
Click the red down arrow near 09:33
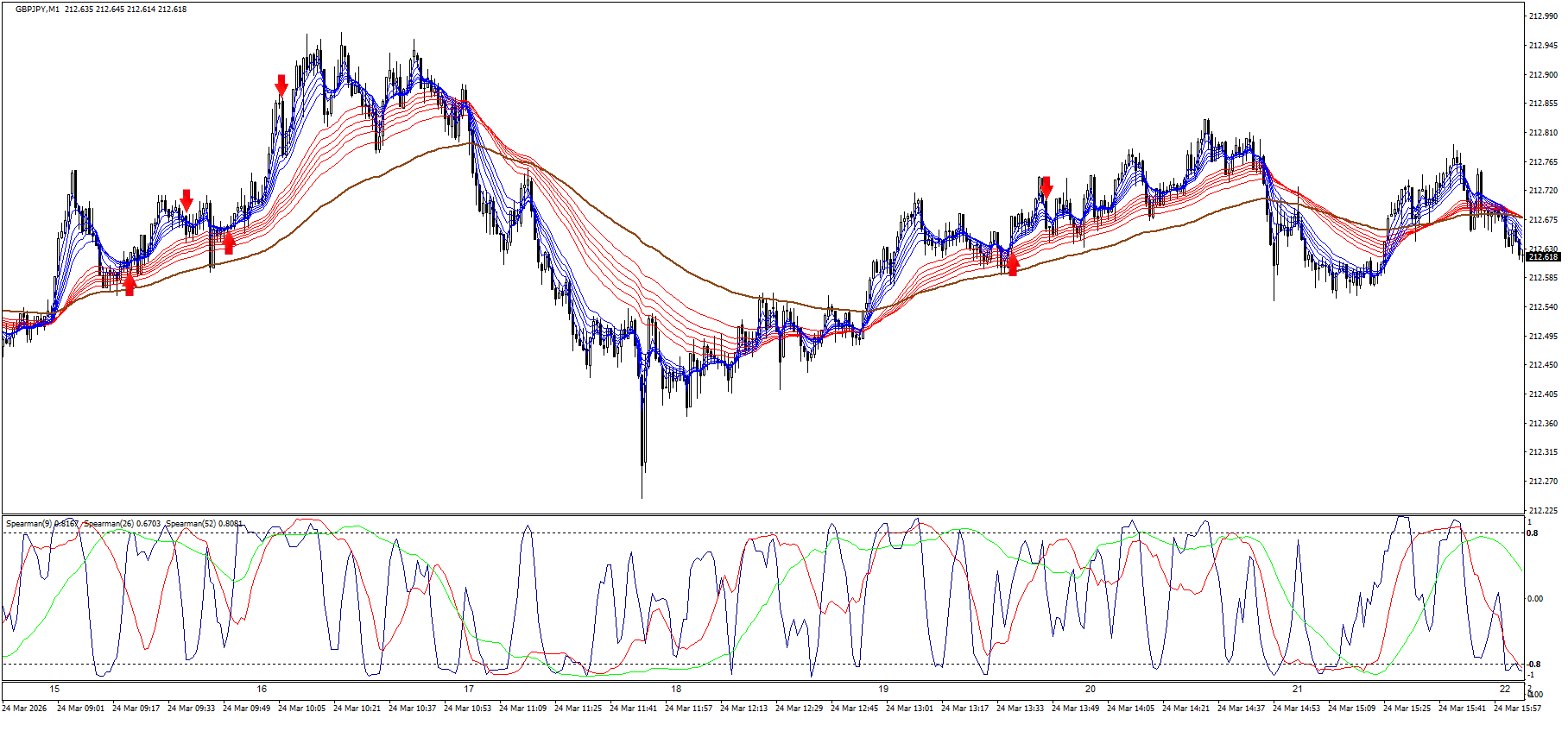pos(187,200)
